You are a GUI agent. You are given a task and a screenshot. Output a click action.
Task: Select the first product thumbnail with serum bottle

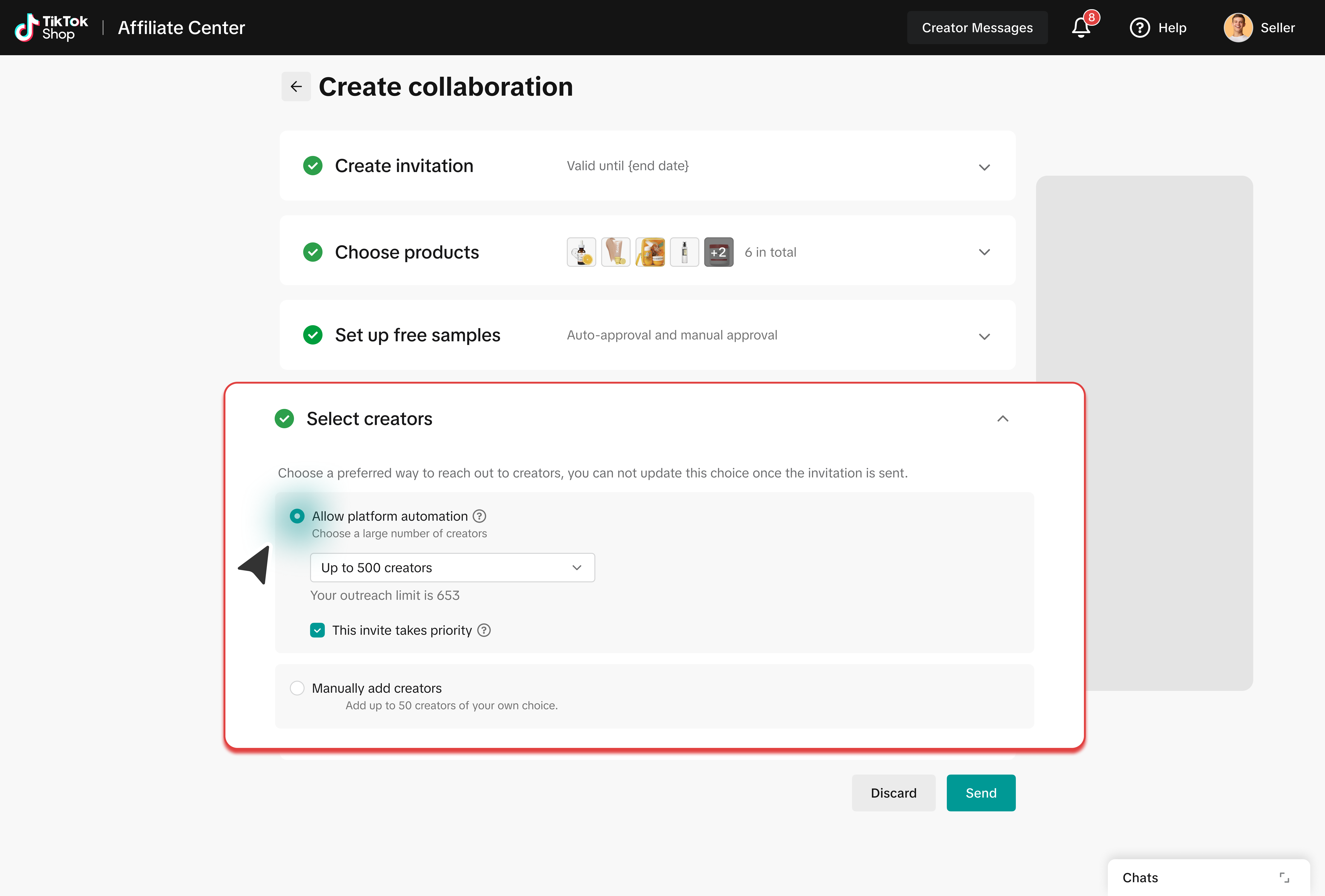(x=582, y=252)
